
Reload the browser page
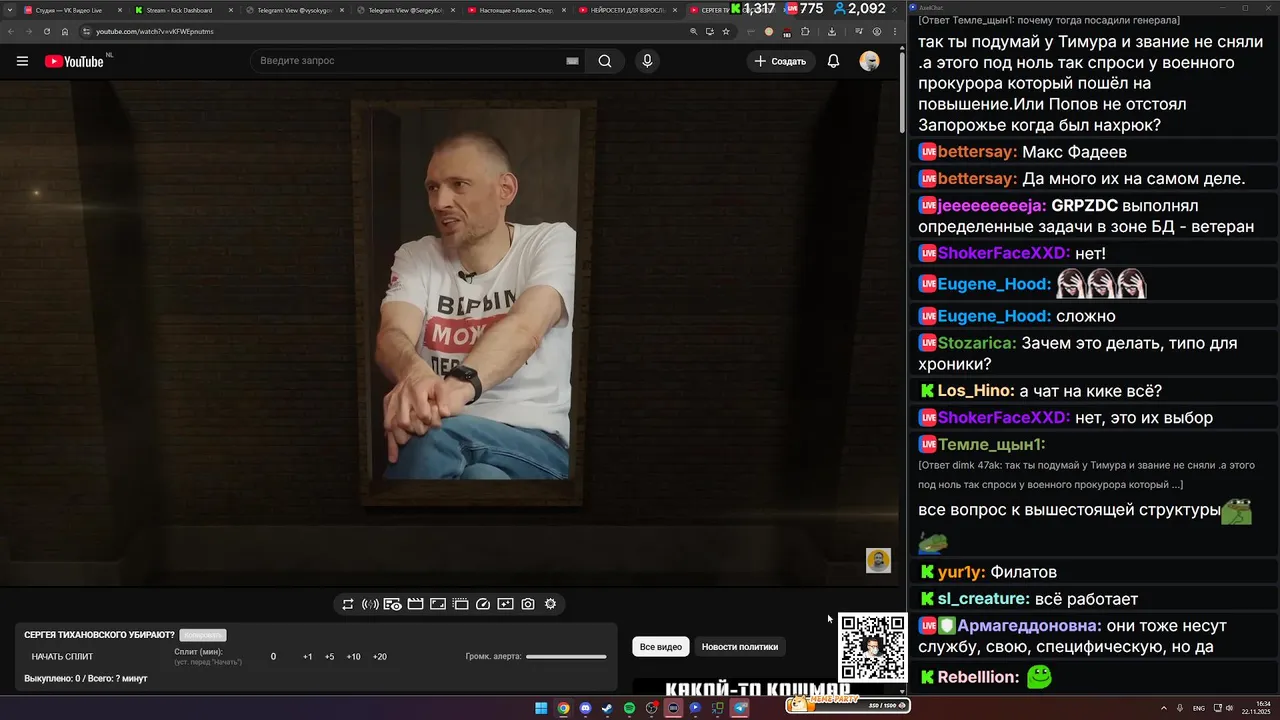[46, 31]
